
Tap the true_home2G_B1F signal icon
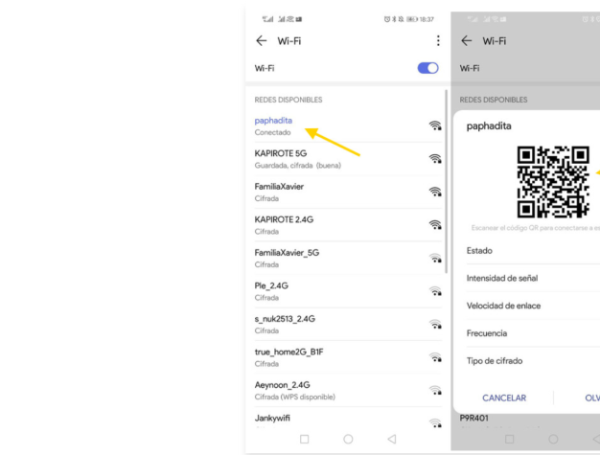coord(435,357)
